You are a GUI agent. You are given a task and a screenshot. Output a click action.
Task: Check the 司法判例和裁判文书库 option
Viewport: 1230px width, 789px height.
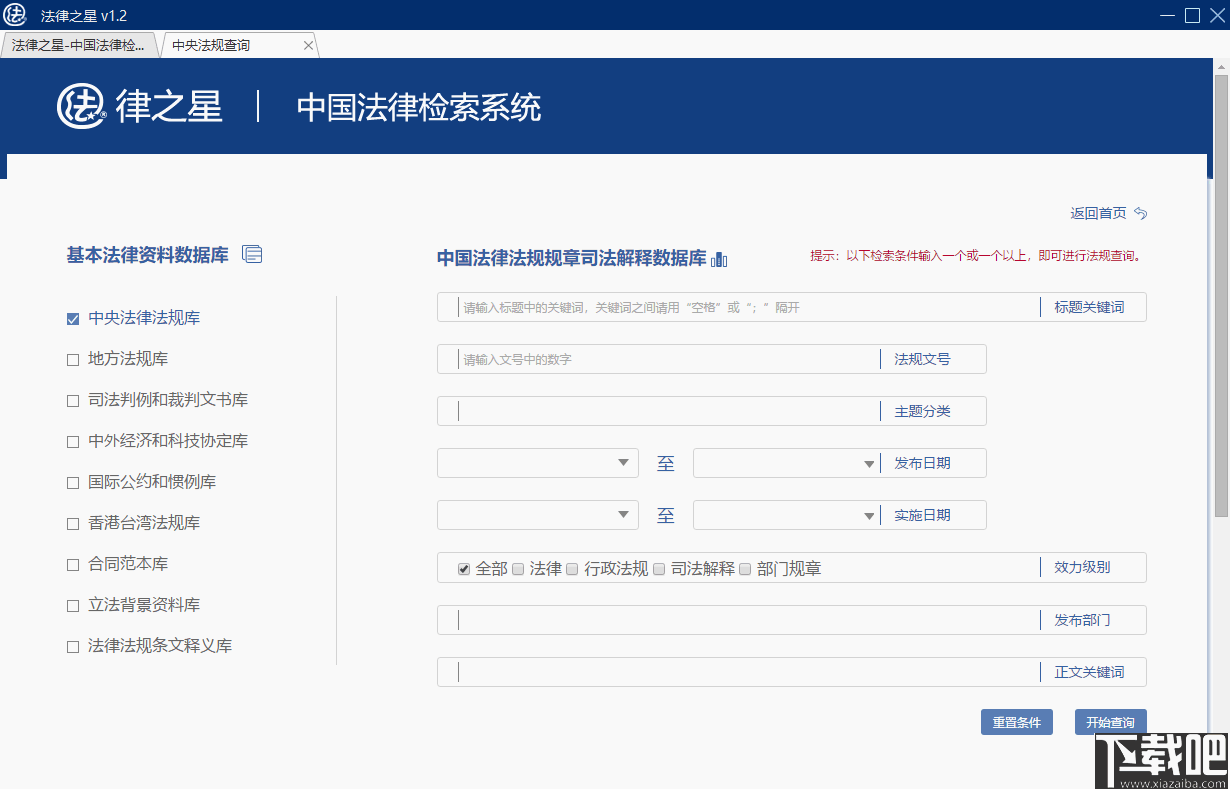pos(72,399)
